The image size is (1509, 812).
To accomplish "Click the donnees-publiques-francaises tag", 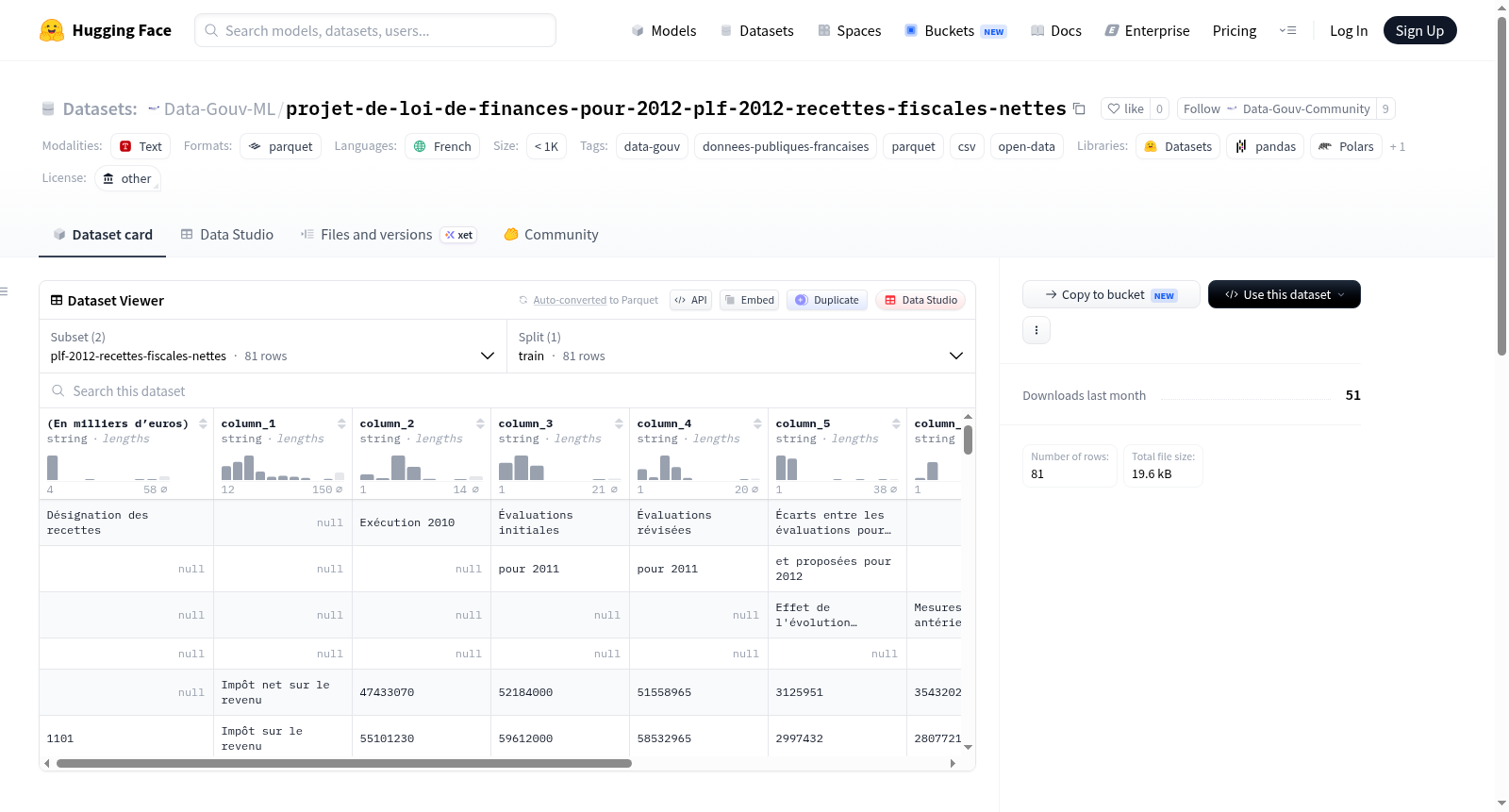I will pyautogui.click(x=786, y=146).
